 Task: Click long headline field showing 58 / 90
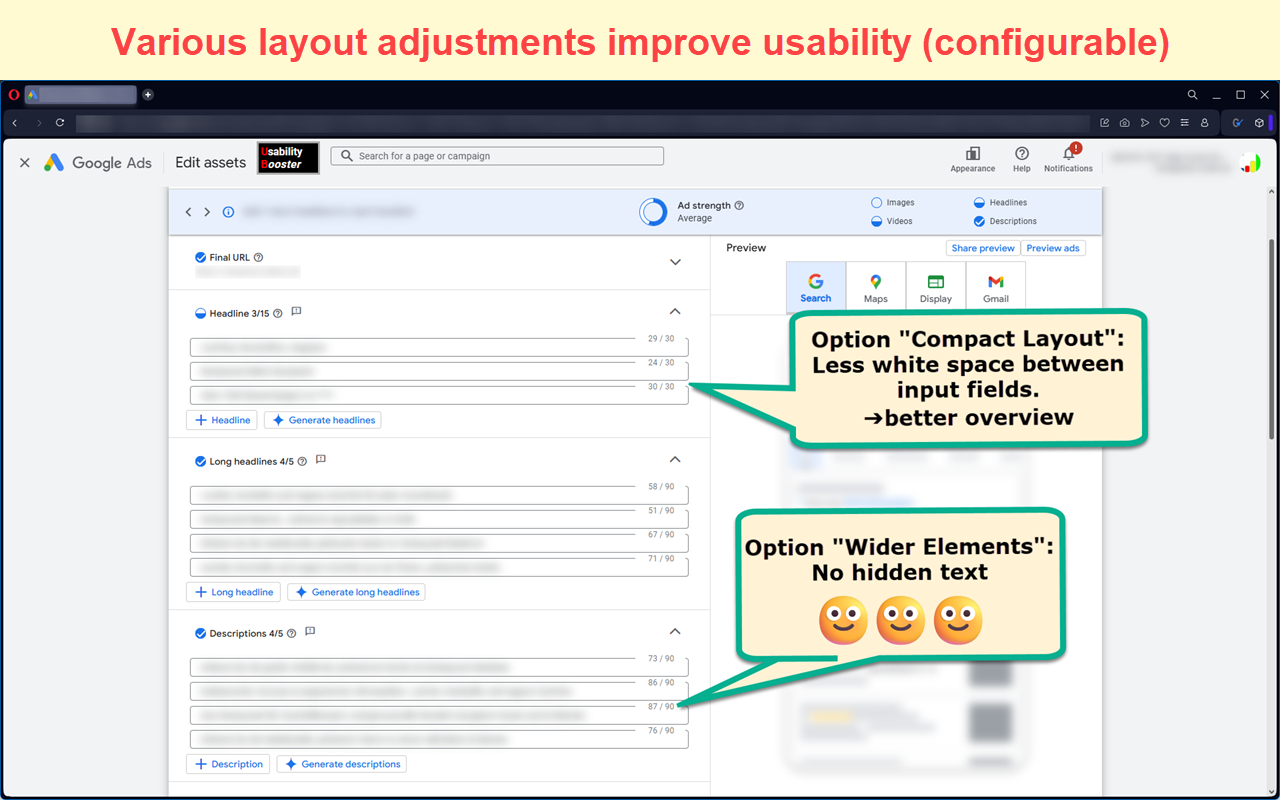point(439,495)
